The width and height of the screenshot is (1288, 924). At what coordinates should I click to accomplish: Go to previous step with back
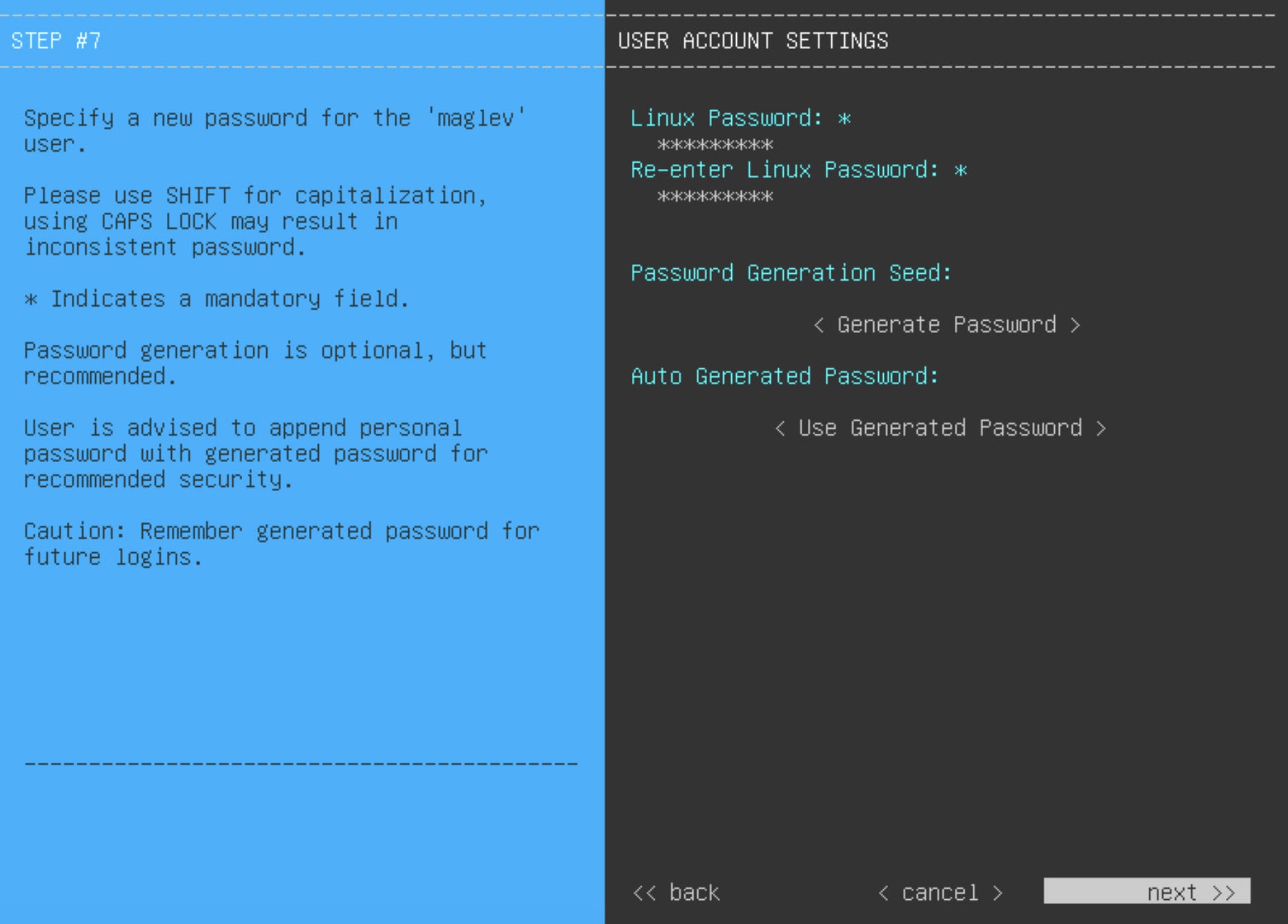coord(676,892)
